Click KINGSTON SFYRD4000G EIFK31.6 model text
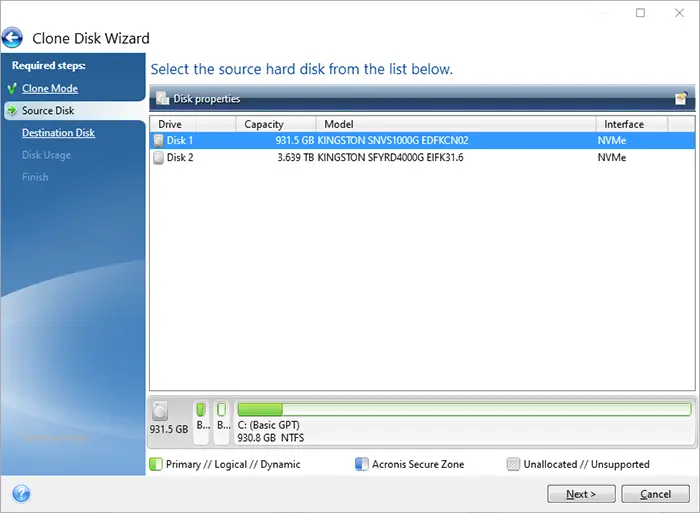Viewport: 700px width, 513px height. pos(390,158)
